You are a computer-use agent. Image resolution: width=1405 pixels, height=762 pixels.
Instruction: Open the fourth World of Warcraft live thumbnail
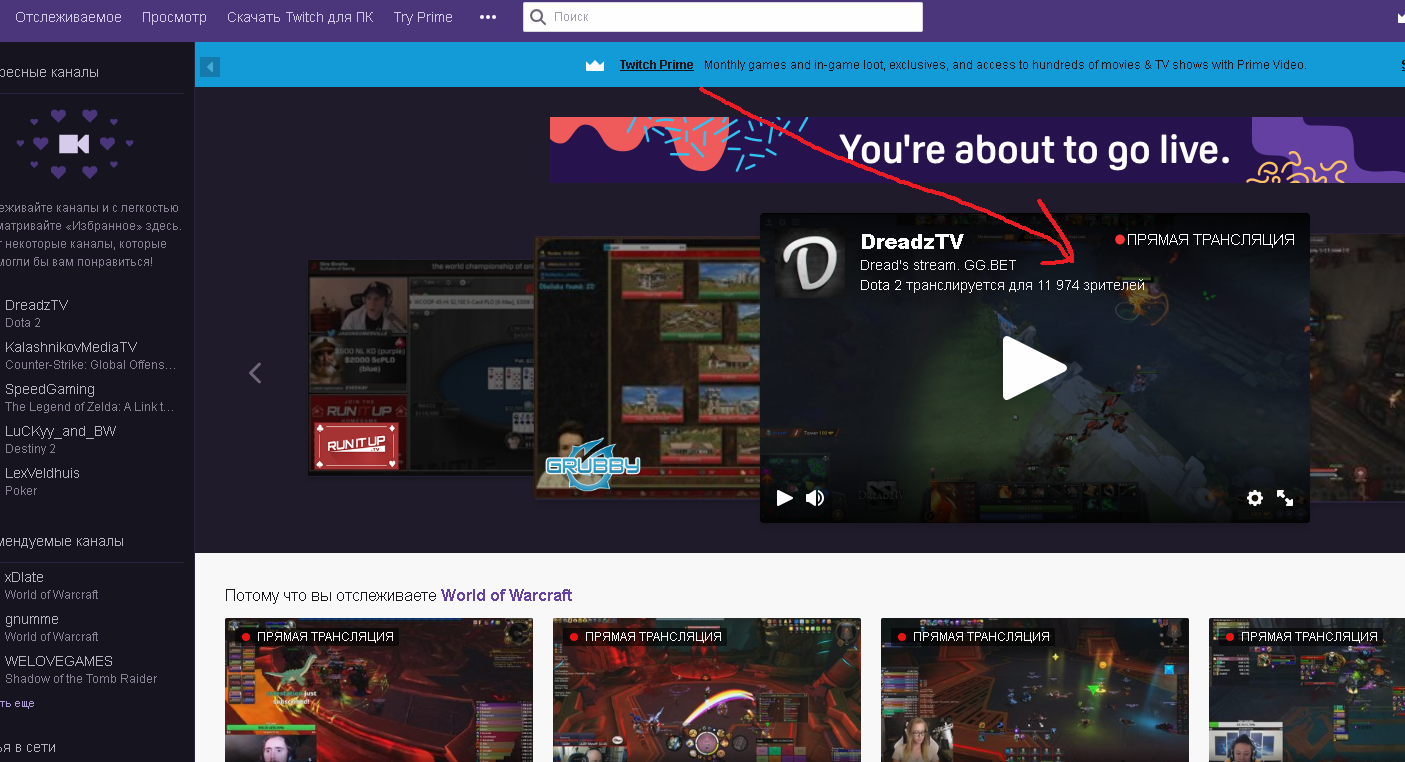(x=1307, y=690)
